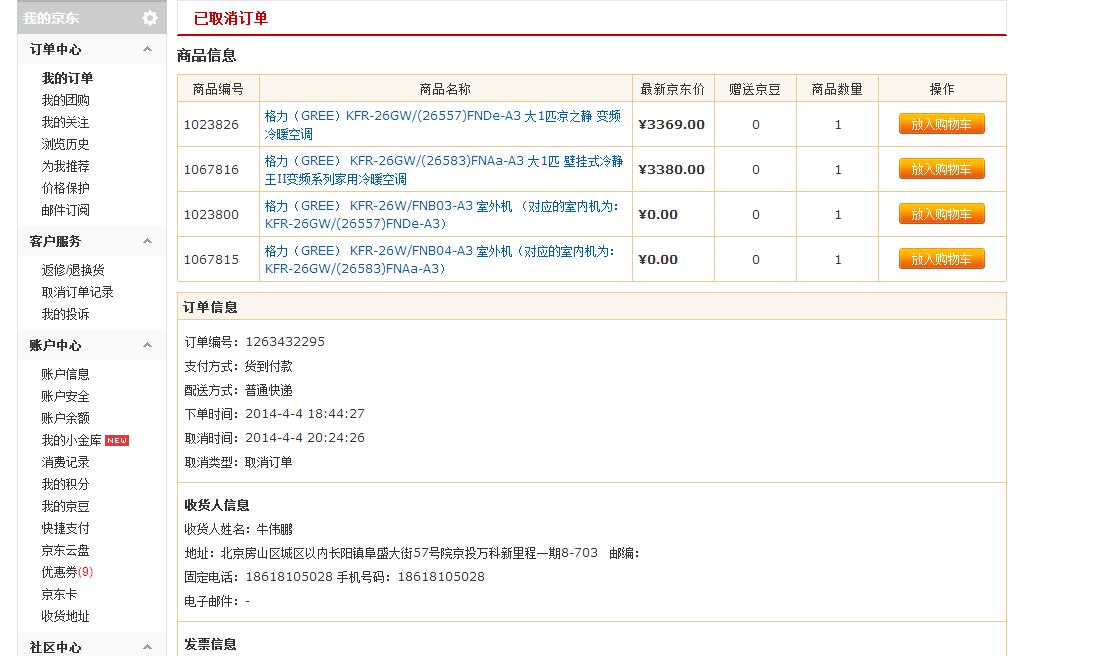Open 我的积分

pos(66,484)
